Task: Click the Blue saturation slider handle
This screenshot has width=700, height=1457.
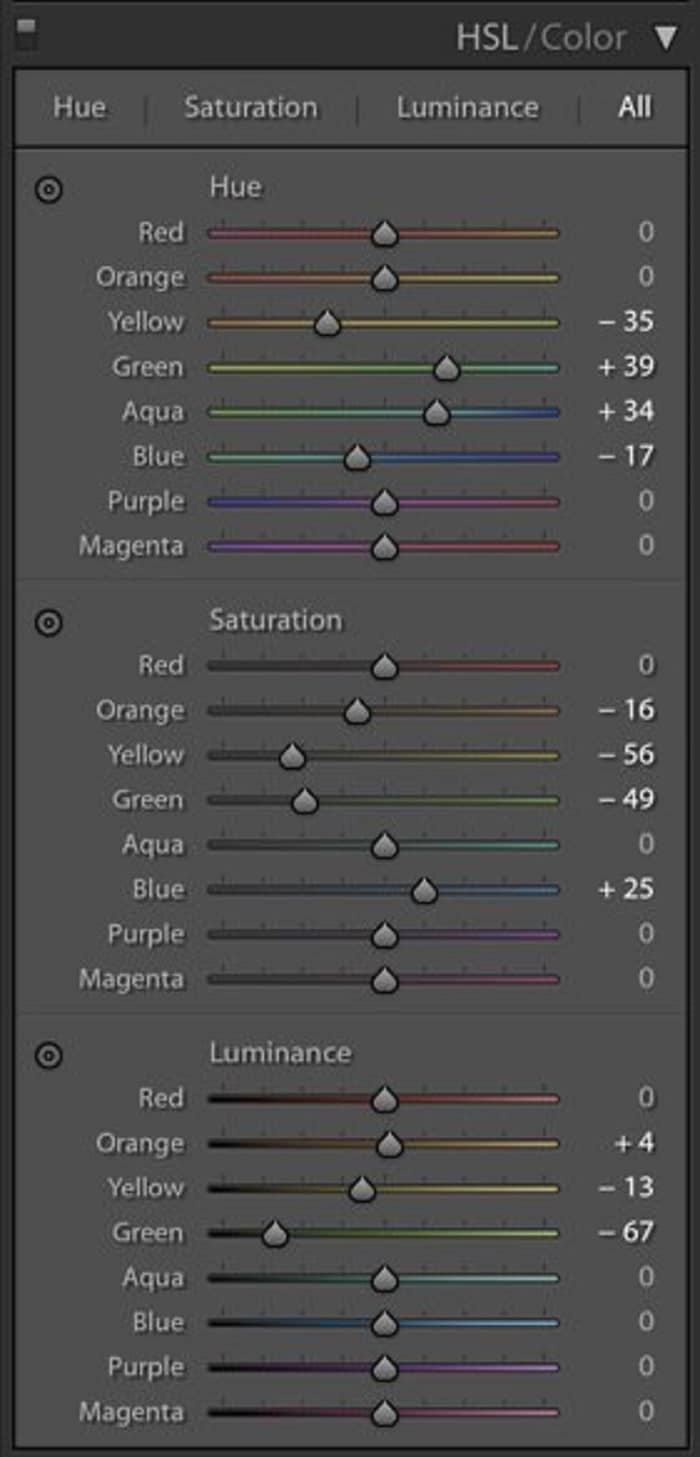Action: tap(424, 890)
